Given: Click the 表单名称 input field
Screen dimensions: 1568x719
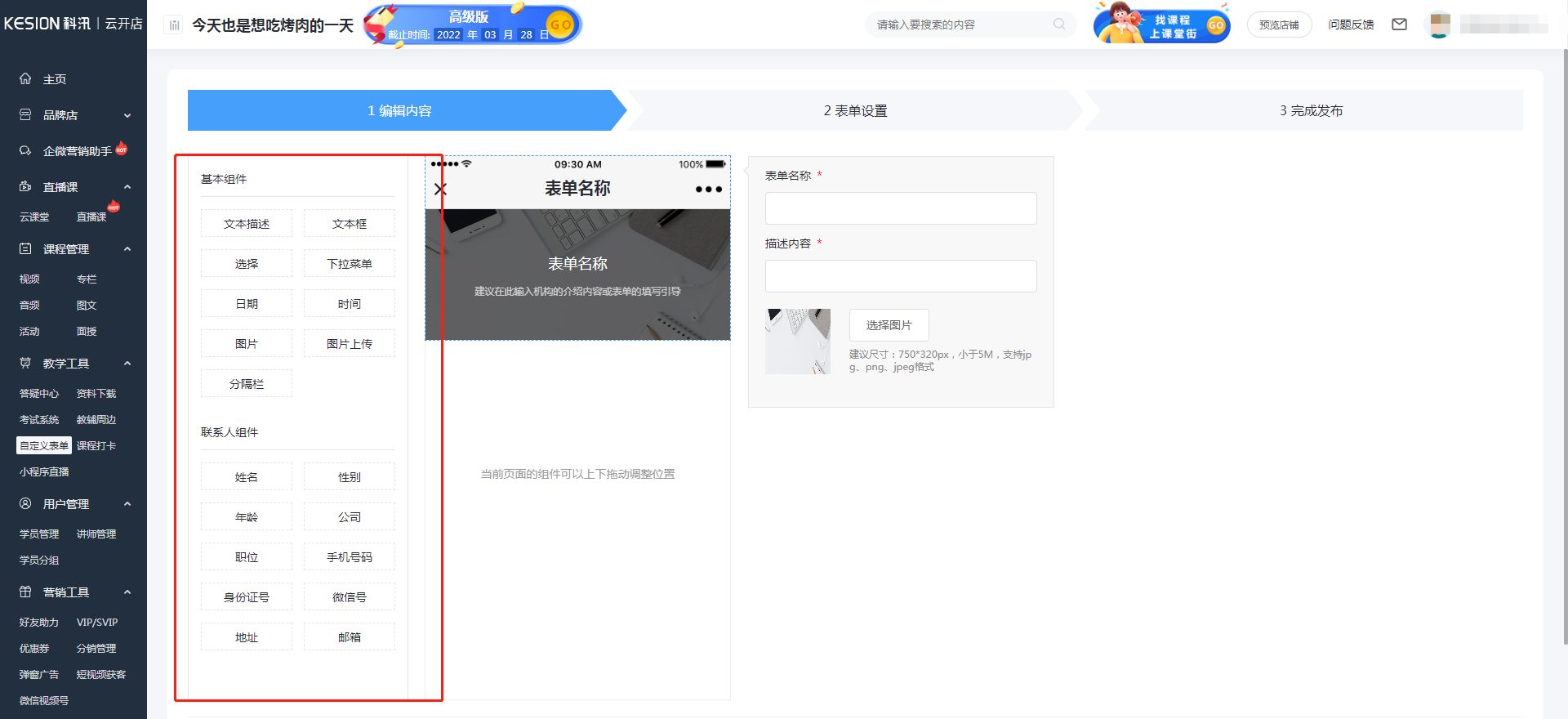Looking at the screenshot, I should 901,208.
